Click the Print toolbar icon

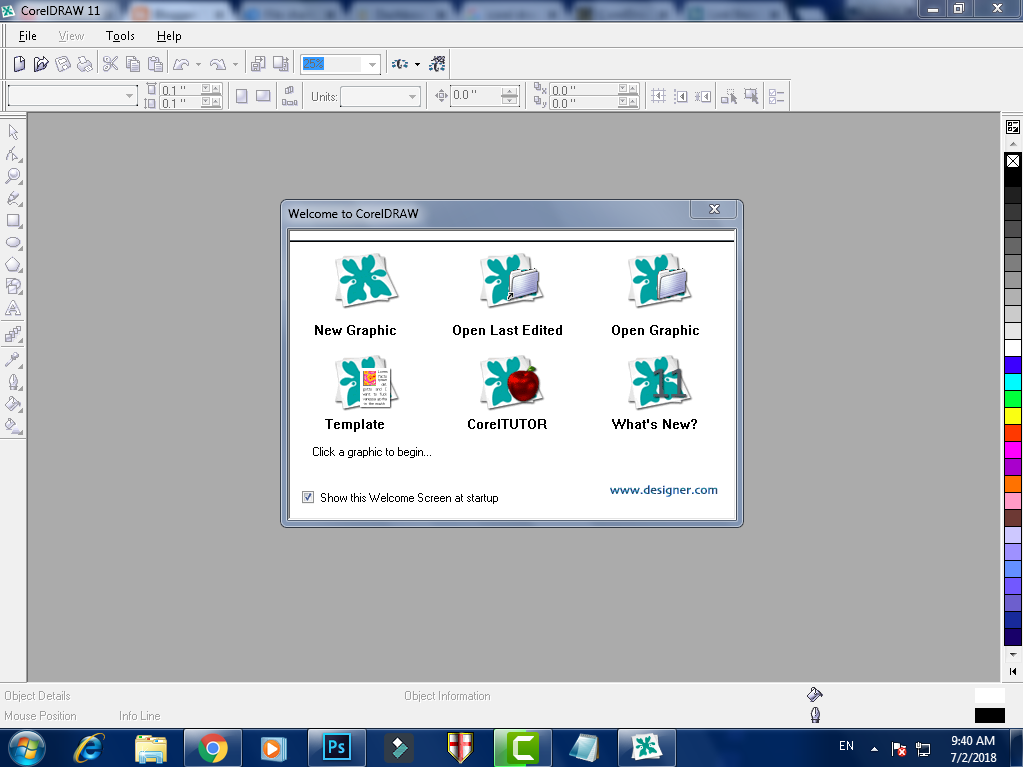(85, 63)
